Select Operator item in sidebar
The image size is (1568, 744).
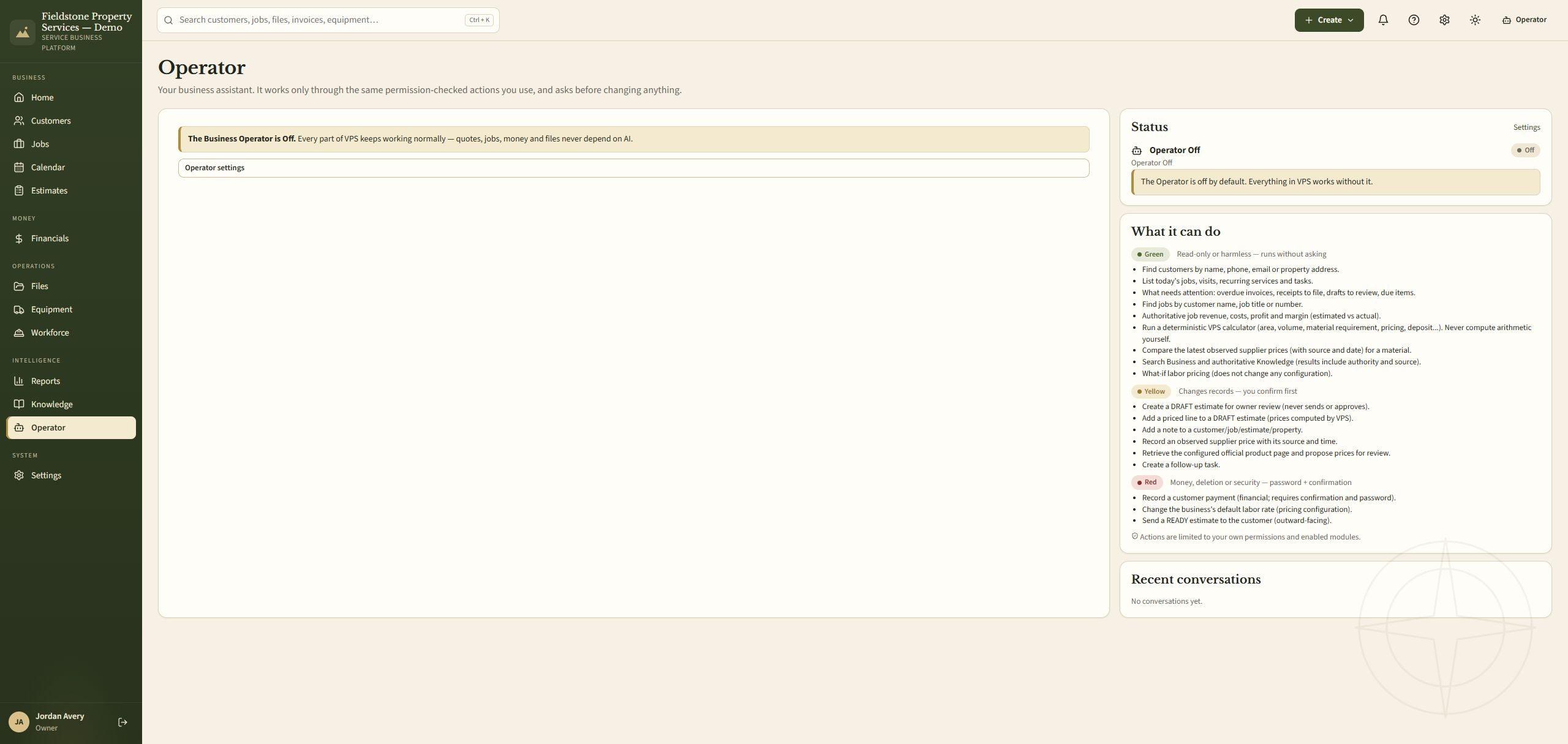click(x=71, y=427)
